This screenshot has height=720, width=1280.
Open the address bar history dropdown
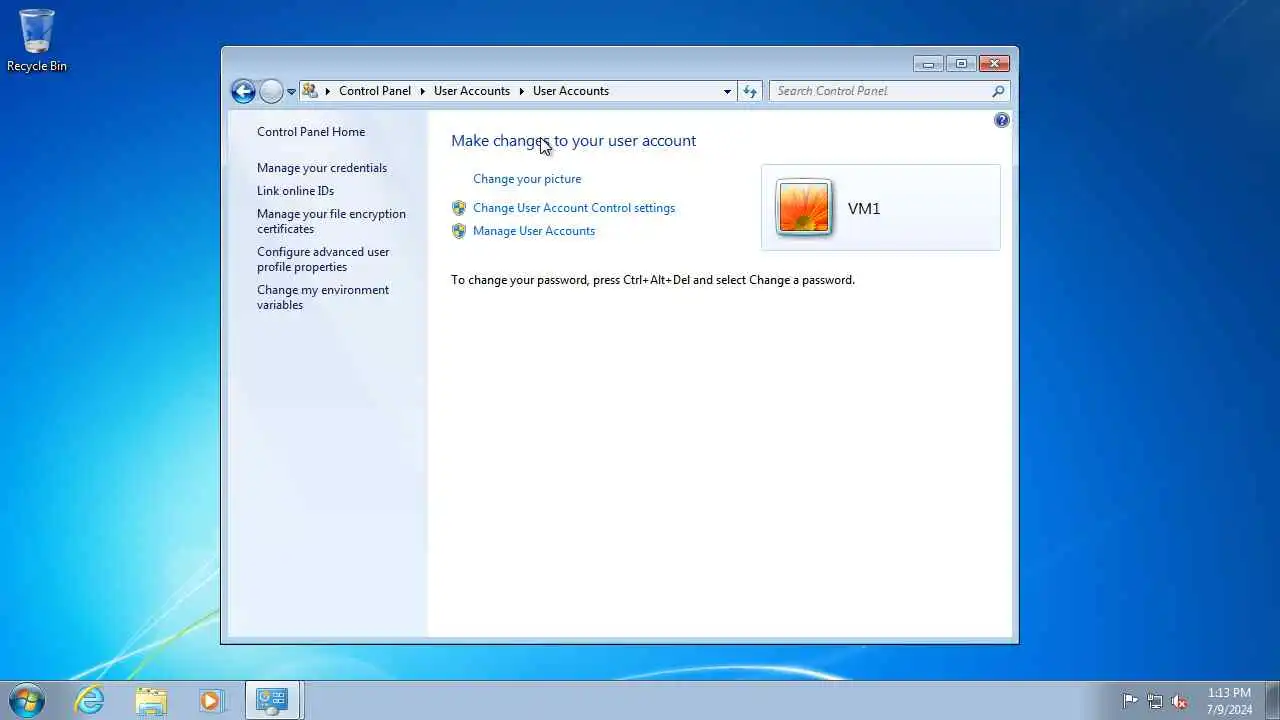point(727,91)
